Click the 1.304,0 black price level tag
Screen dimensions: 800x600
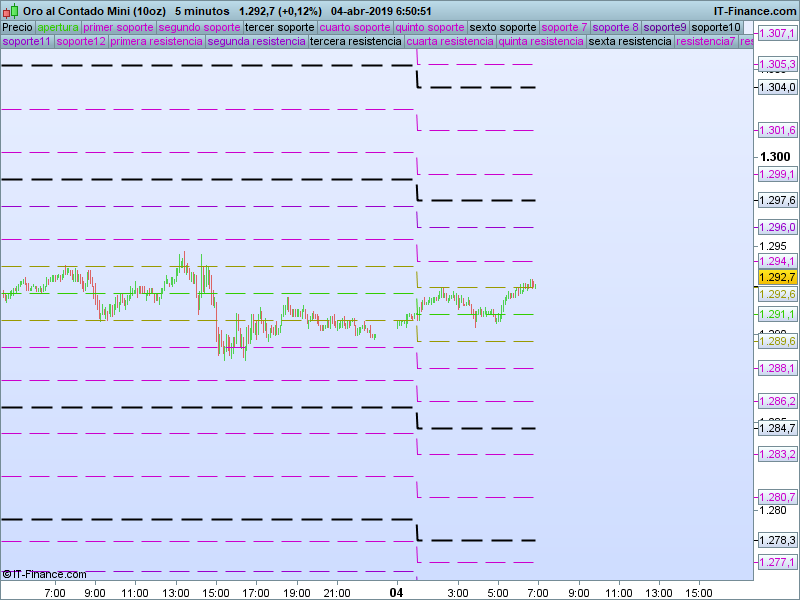tap(777, 88)
